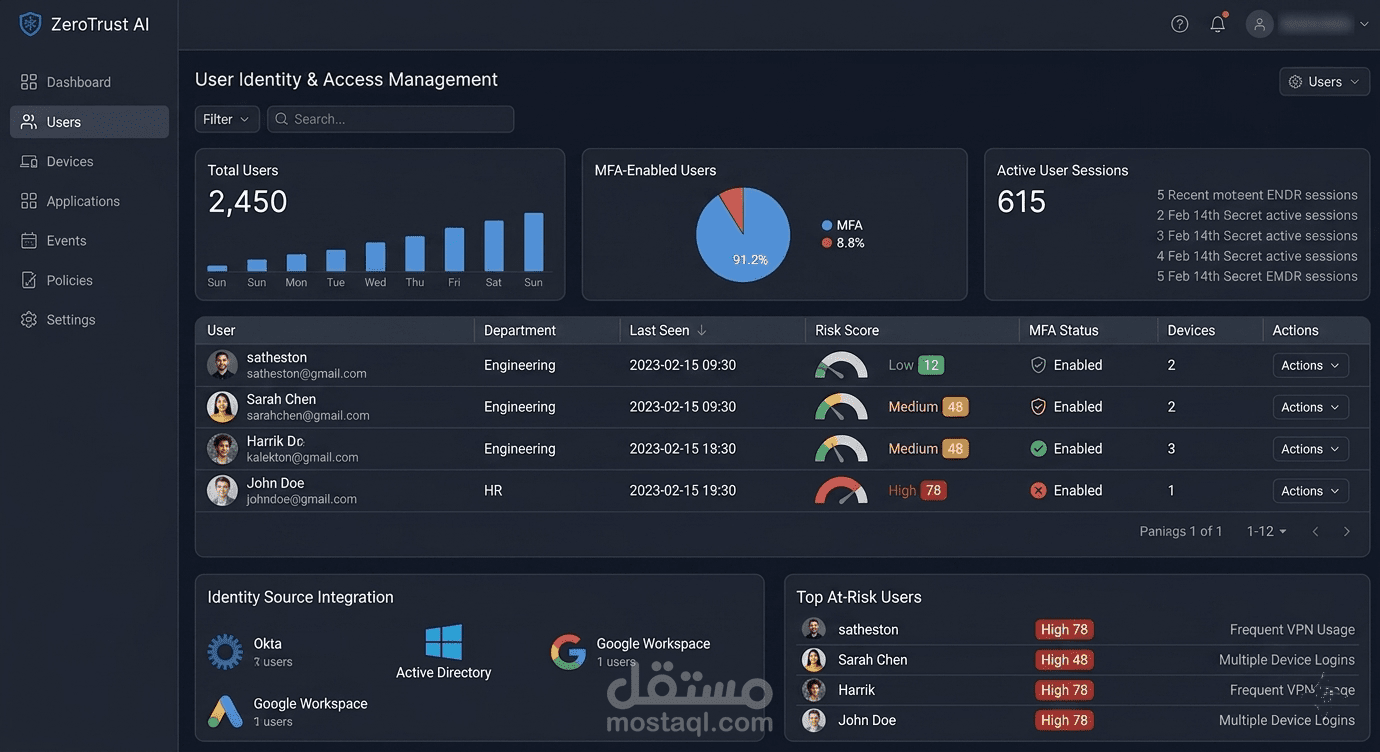Click the 2,450 total users value

pyautogui.click(x=248, y=202)
